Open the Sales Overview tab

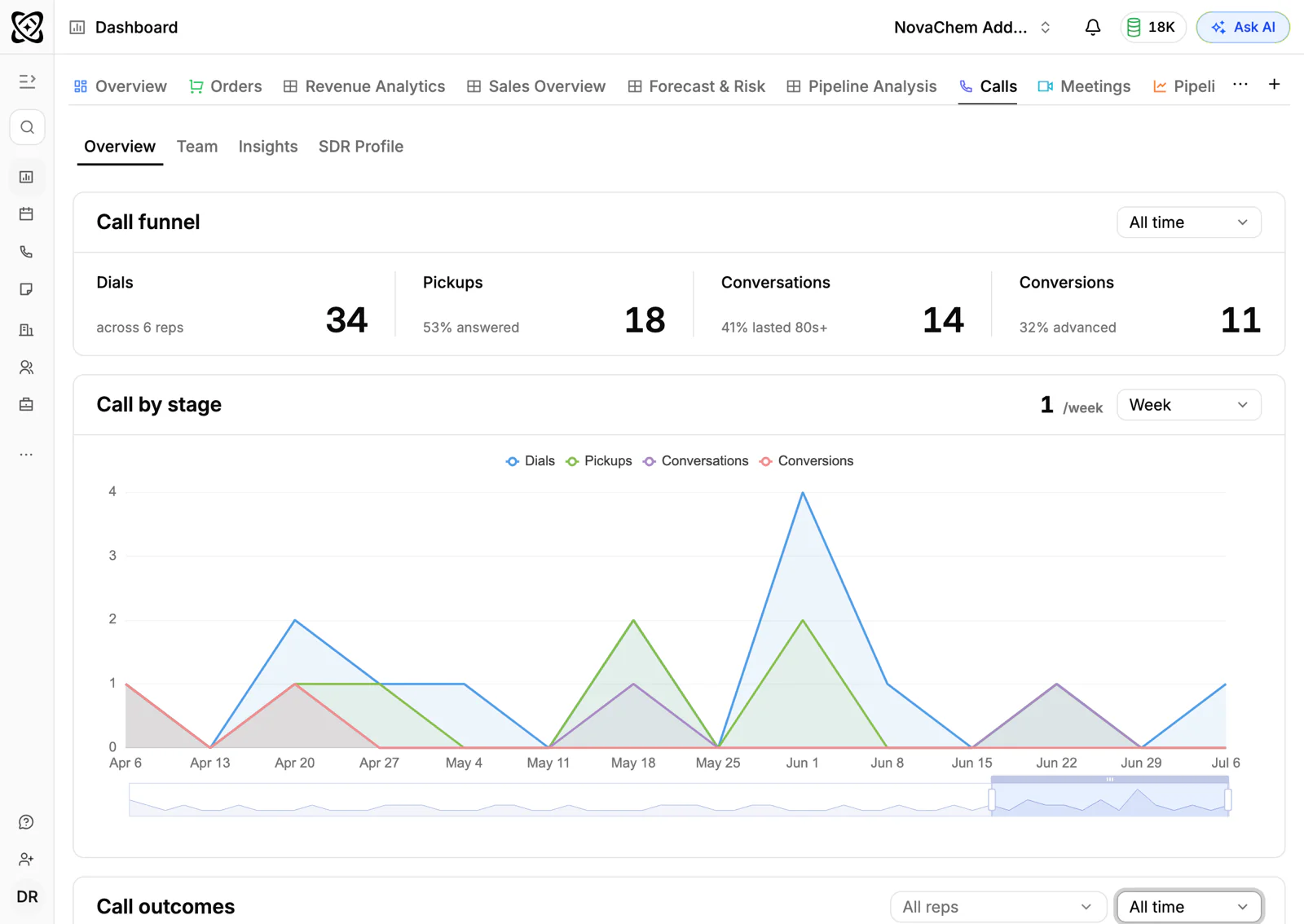pos(536,86)
